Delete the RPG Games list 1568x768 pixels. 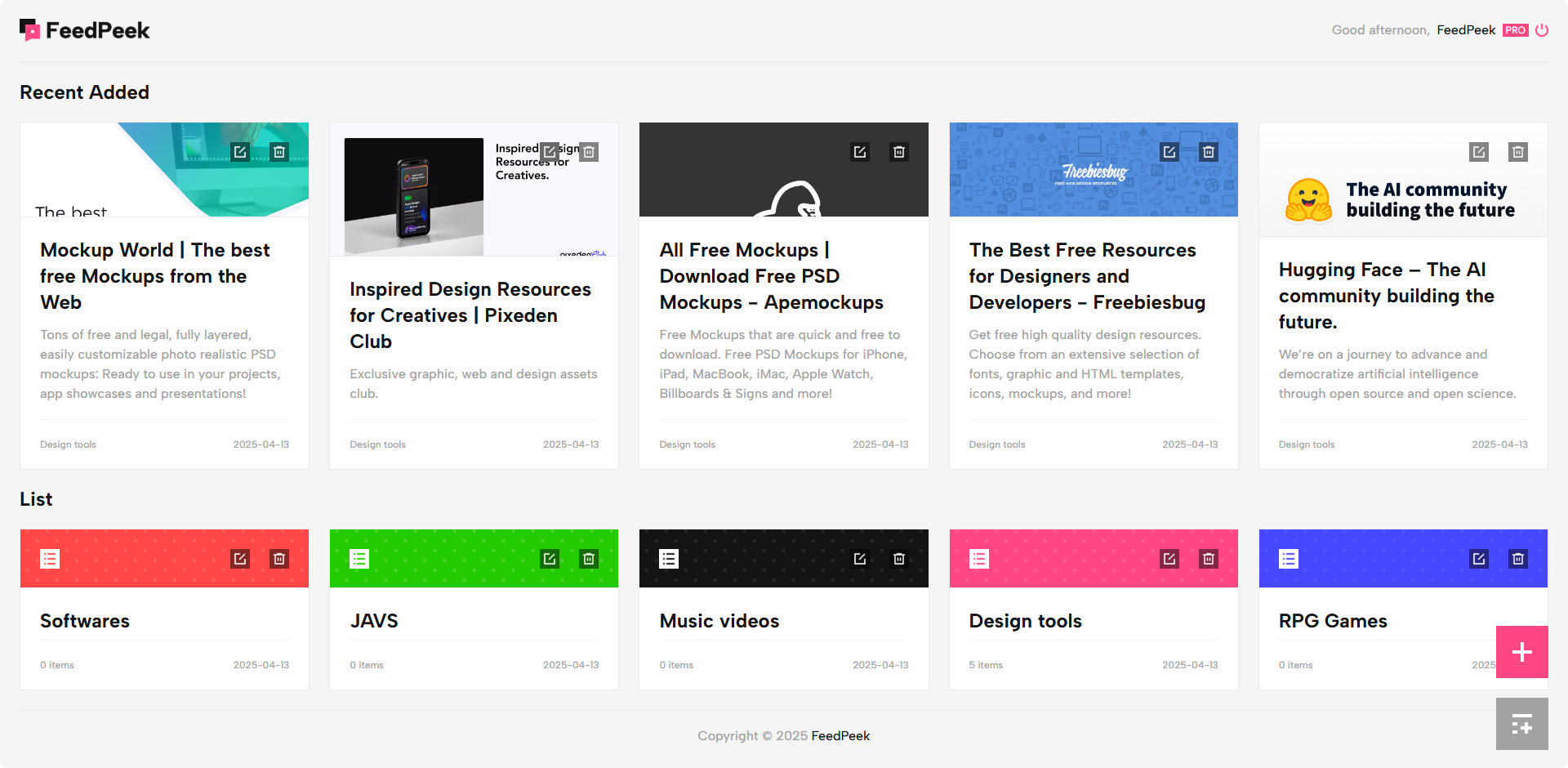pos(1517,559)
